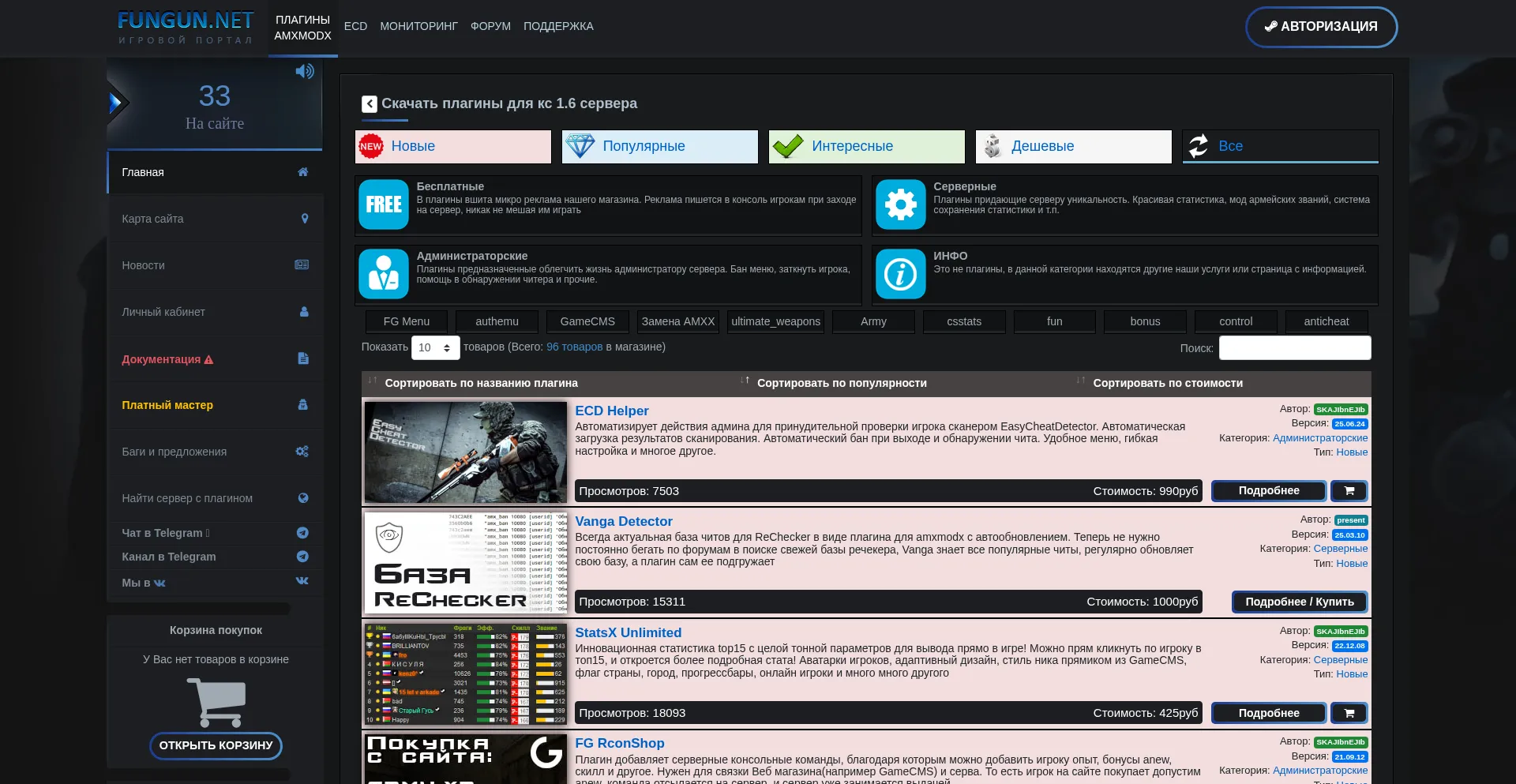Click the back arrow beside page title
Viewport: 1516px width, 784px height.
pos(370,104)
